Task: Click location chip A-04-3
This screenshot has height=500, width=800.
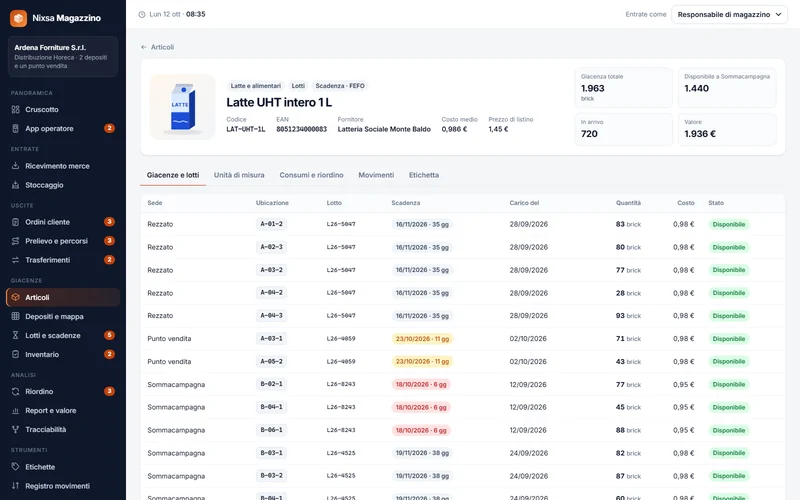Action: pyautogui.click(x=271, y=316)
